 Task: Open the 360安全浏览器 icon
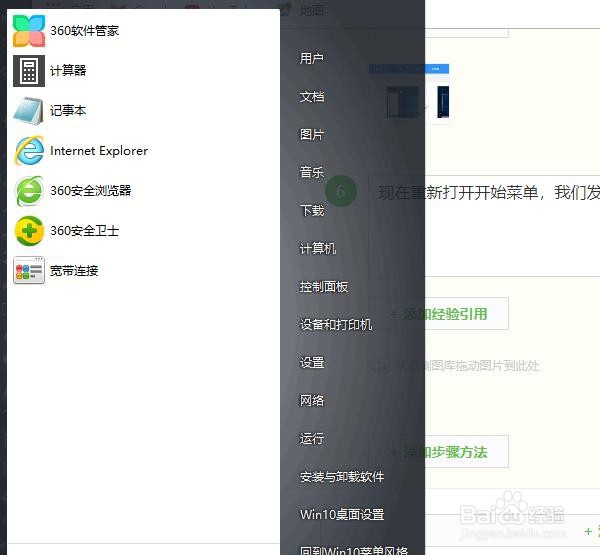coord(29,191)
